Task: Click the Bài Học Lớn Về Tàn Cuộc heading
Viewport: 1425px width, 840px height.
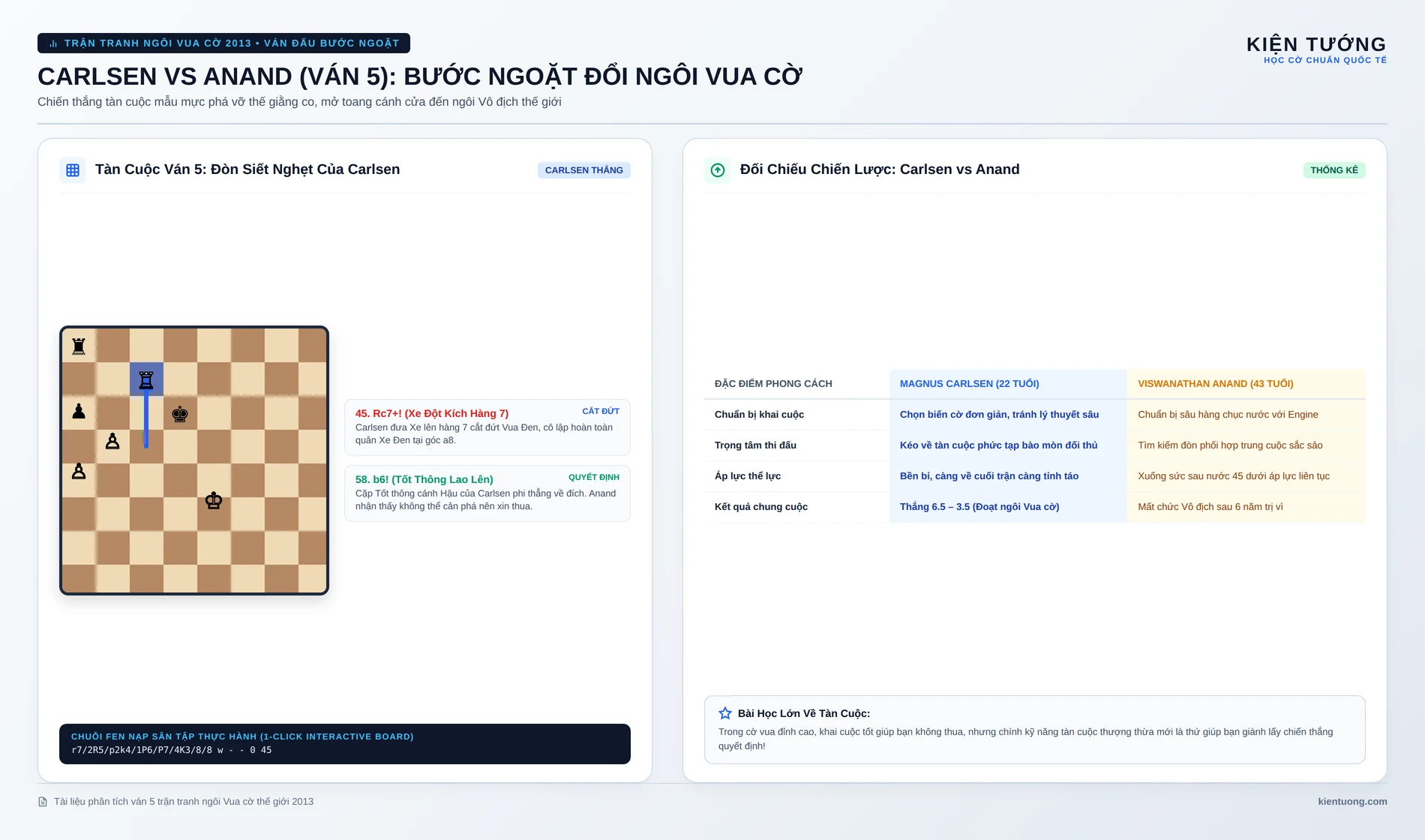Action: pos(804,713)
